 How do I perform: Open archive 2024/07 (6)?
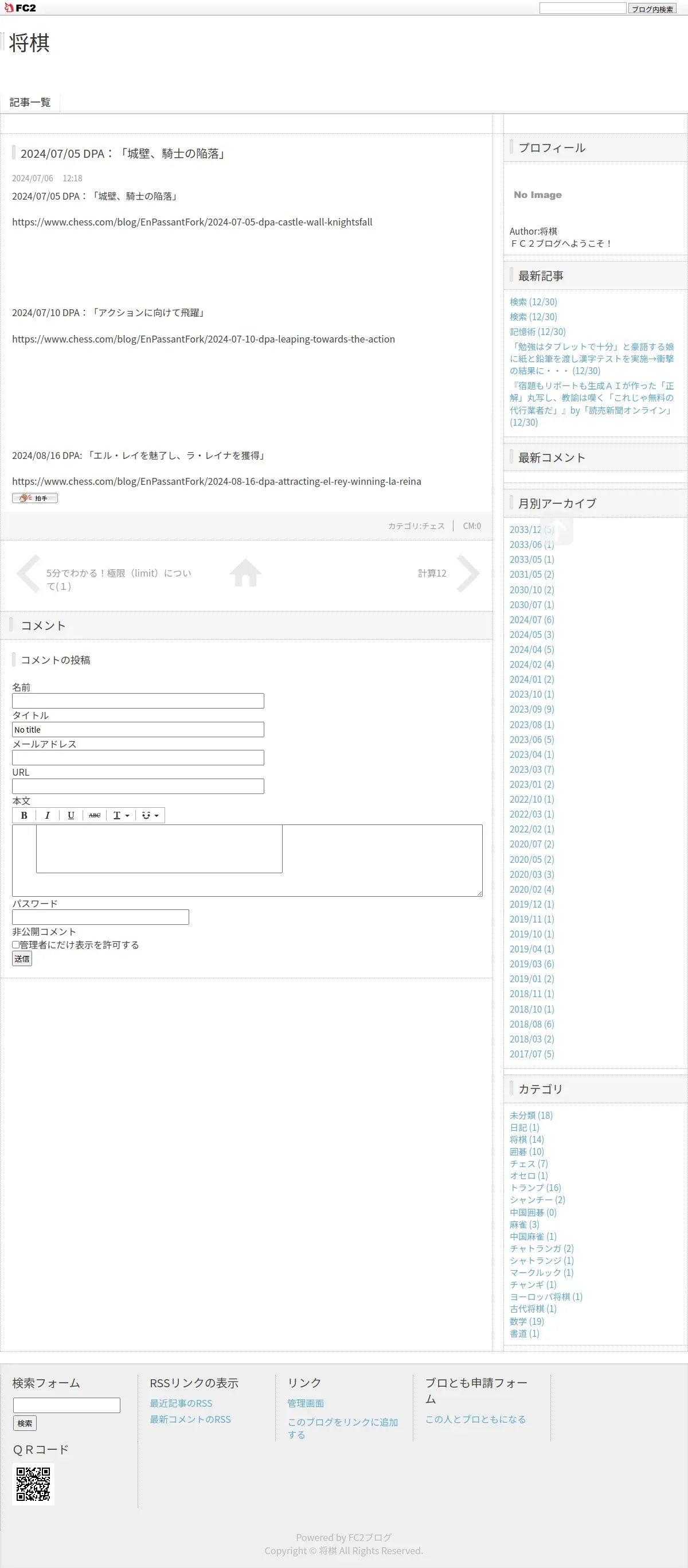pyautogui.click(x=531, y=620)
